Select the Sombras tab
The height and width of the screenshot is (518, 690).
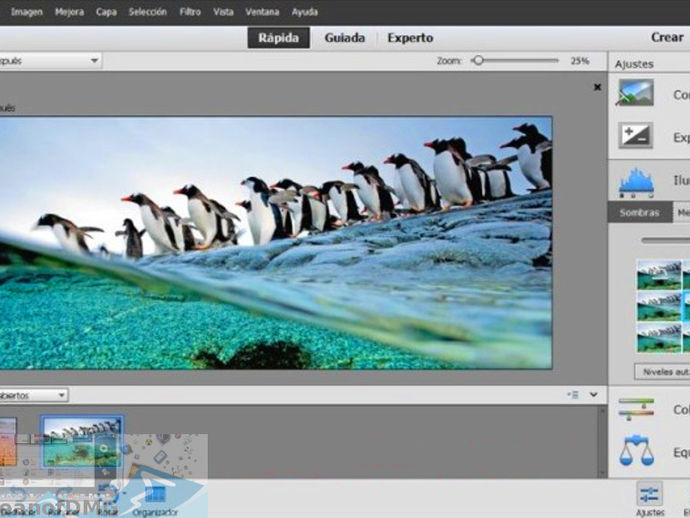[x=640, y=213]
